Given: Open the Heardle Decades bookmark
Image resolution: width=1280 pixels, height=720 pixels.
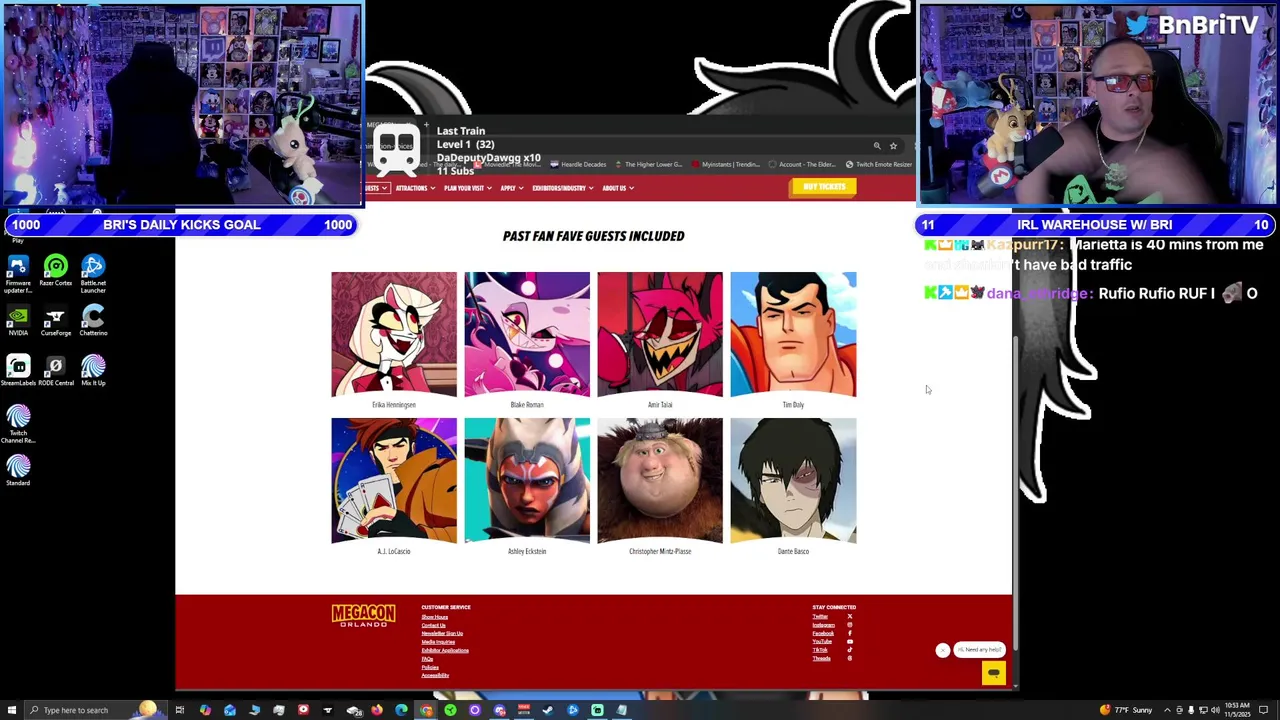Looking at the screenshot, I should (x=578, y=164).
